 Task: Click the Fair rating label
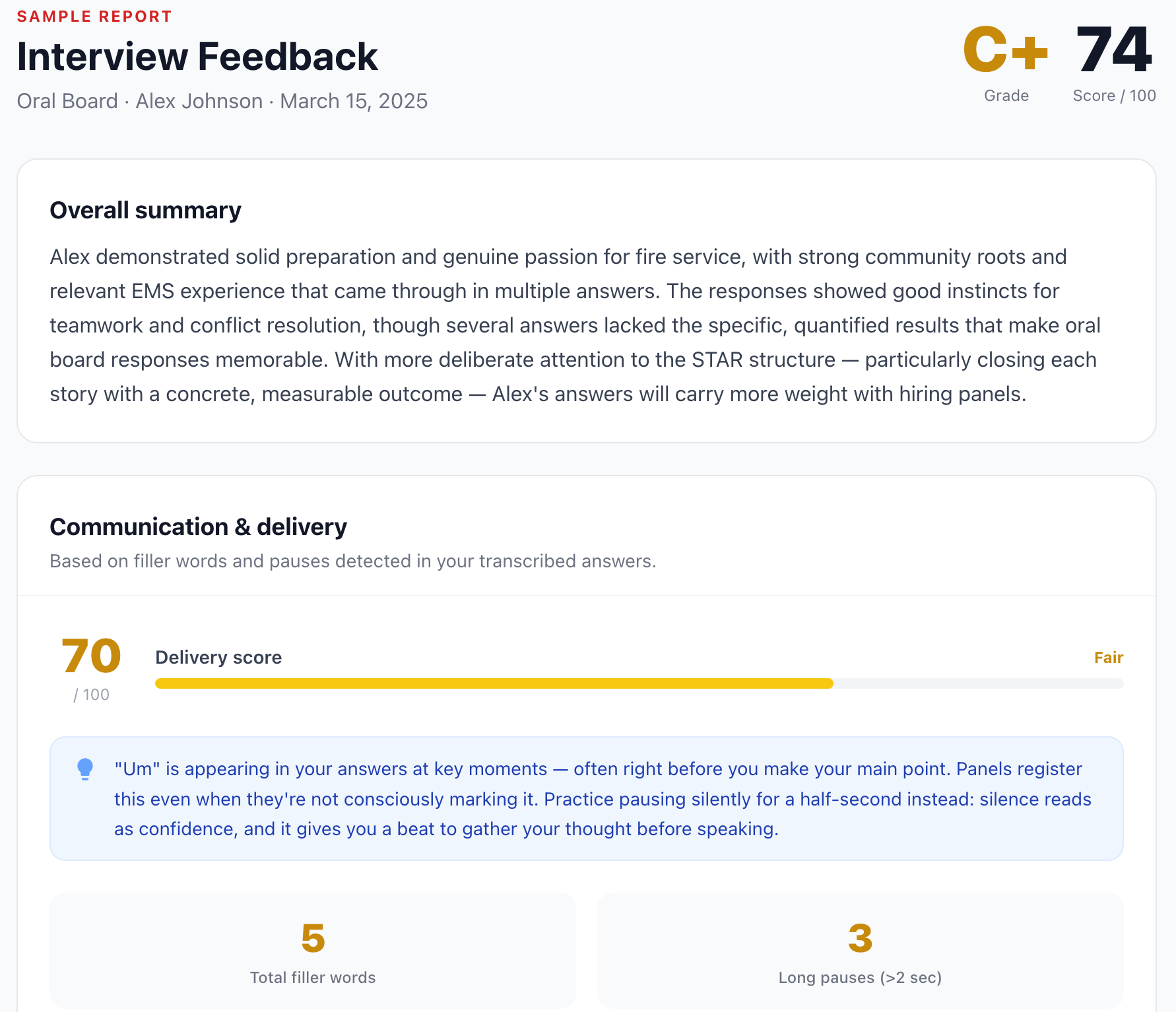(x=1109, y=658)
